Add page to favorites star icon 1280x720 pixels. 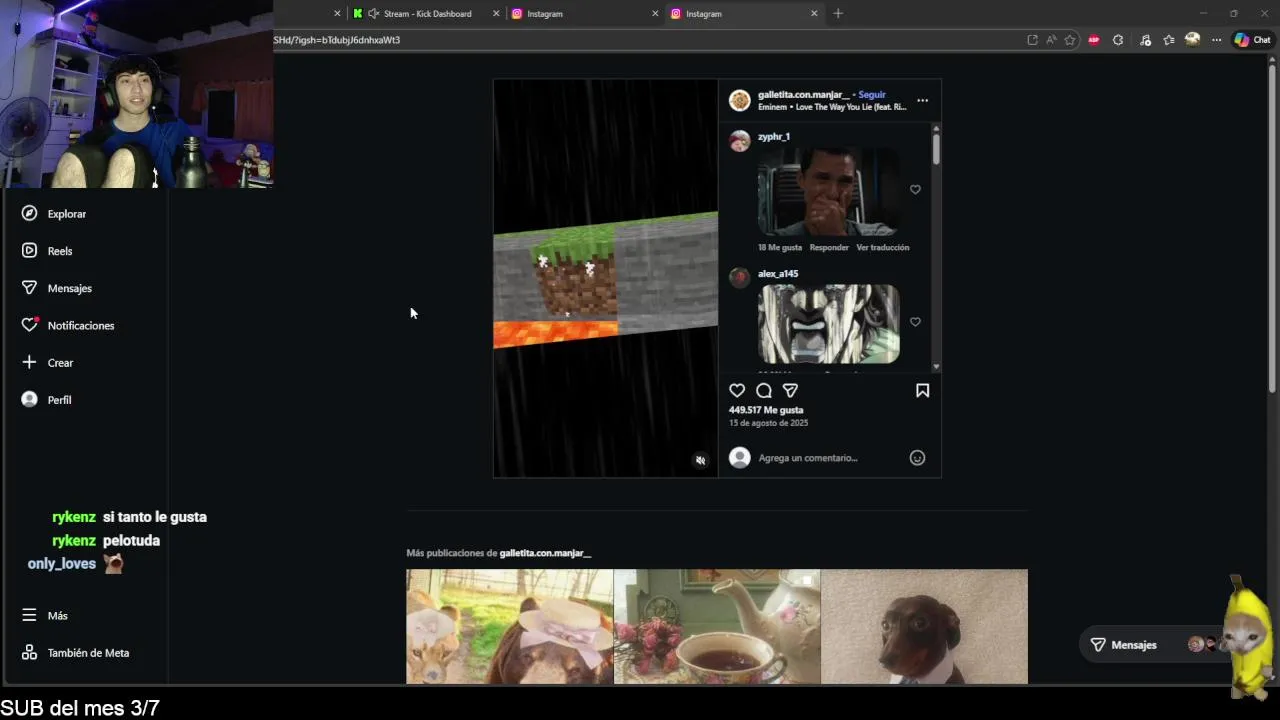(x=1070, y=40)
